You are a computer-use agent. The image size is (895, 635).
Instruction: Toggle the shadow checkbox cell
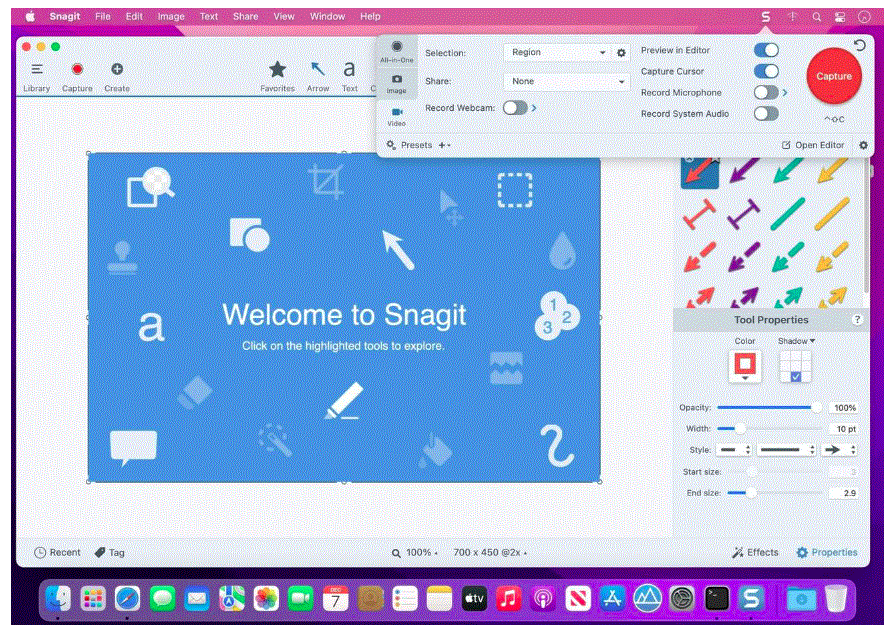click(796, 376)
